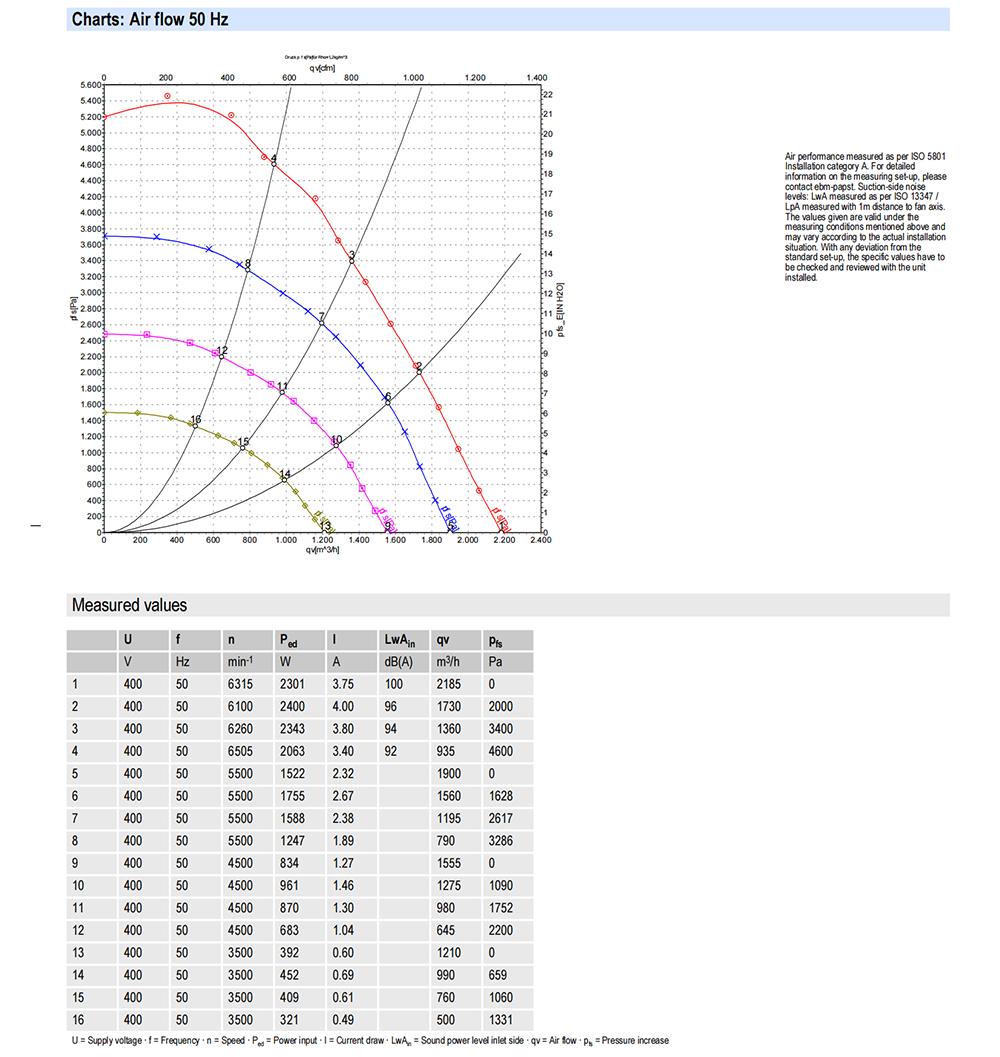1000x1057 pixels.
Task: Click the "min-1" unit cell
Action: coord(240,661)
